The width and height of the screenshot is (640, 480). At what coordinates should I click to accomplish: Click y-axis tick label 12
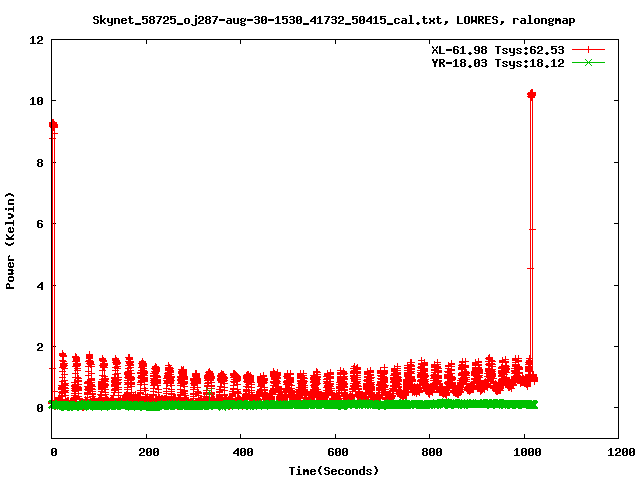click(36, 40)
